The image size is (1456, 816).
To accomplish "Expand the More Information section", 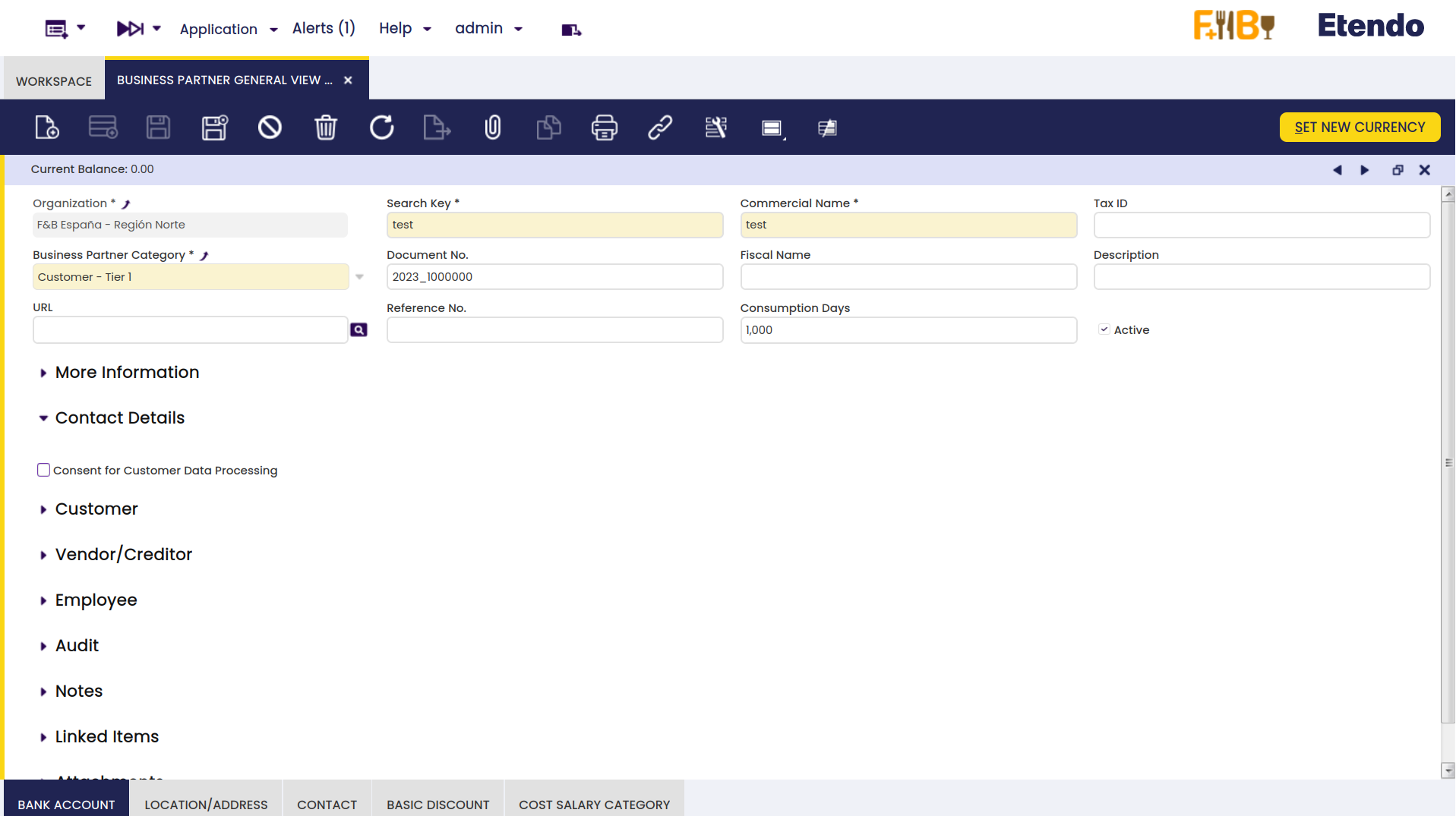I will click(127, 373).
